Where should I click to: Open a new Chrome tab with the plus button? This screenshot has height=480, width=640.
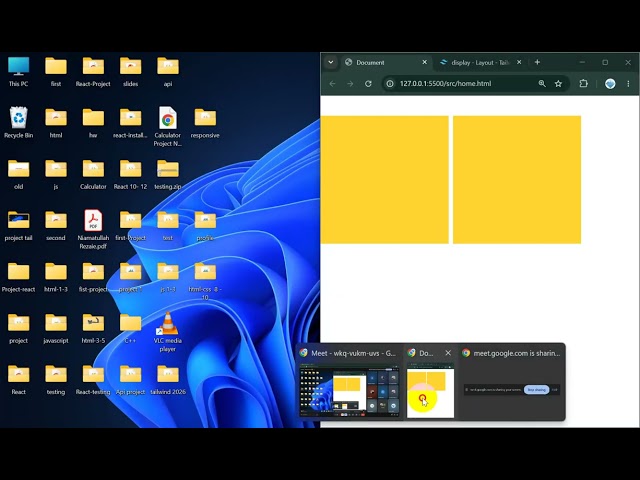pyautogui.click(x=538, y=62)
